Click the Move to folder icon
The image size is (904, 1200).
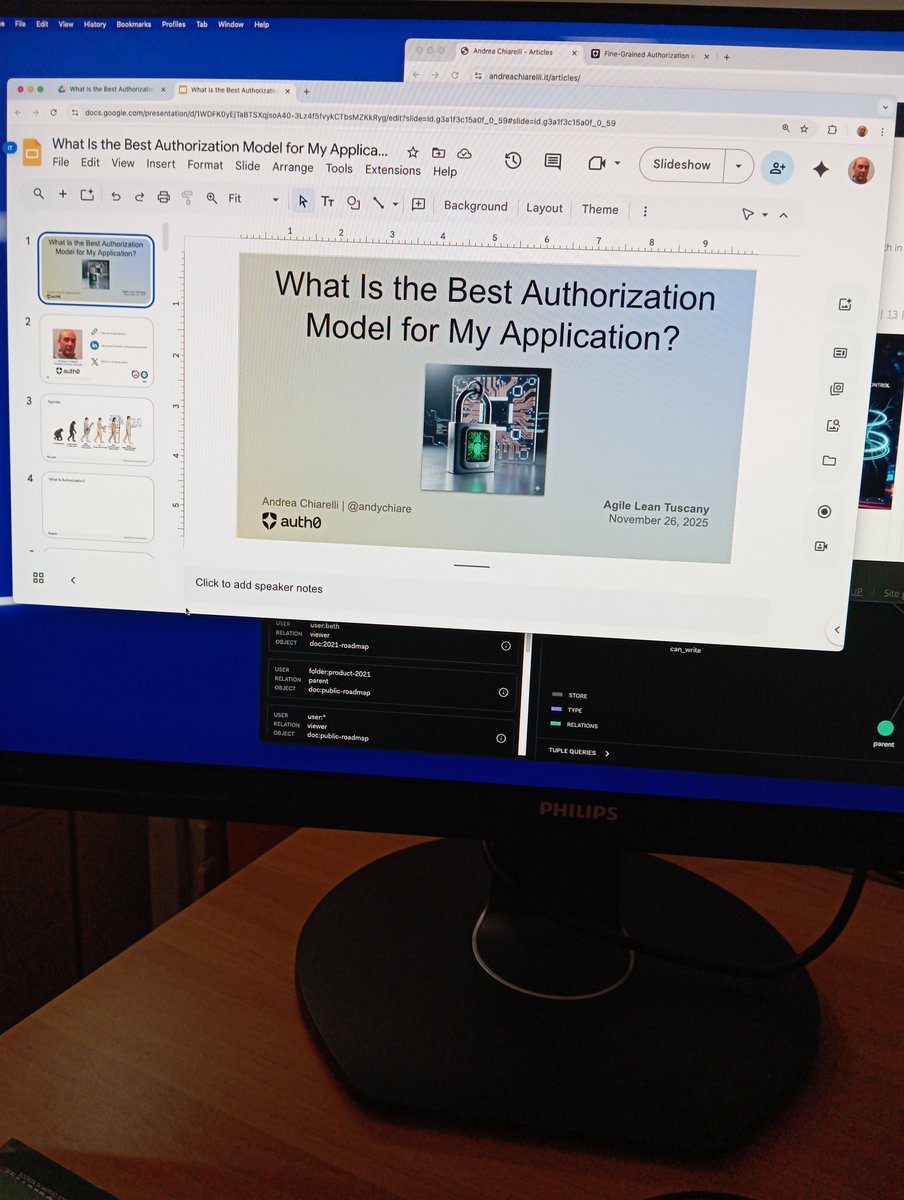click(x=438, y=153)
